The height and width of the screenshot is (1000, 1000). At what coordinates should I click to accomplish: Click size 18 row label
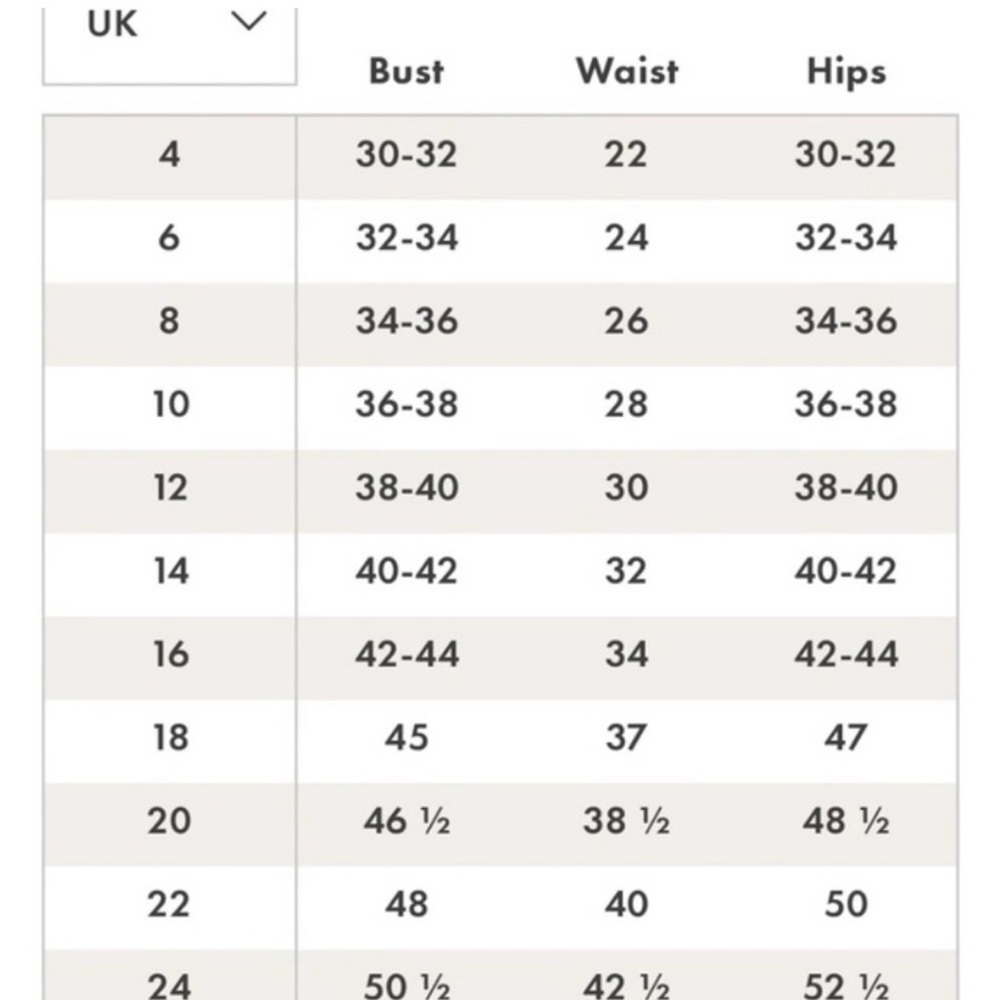(x=171, y=738)
